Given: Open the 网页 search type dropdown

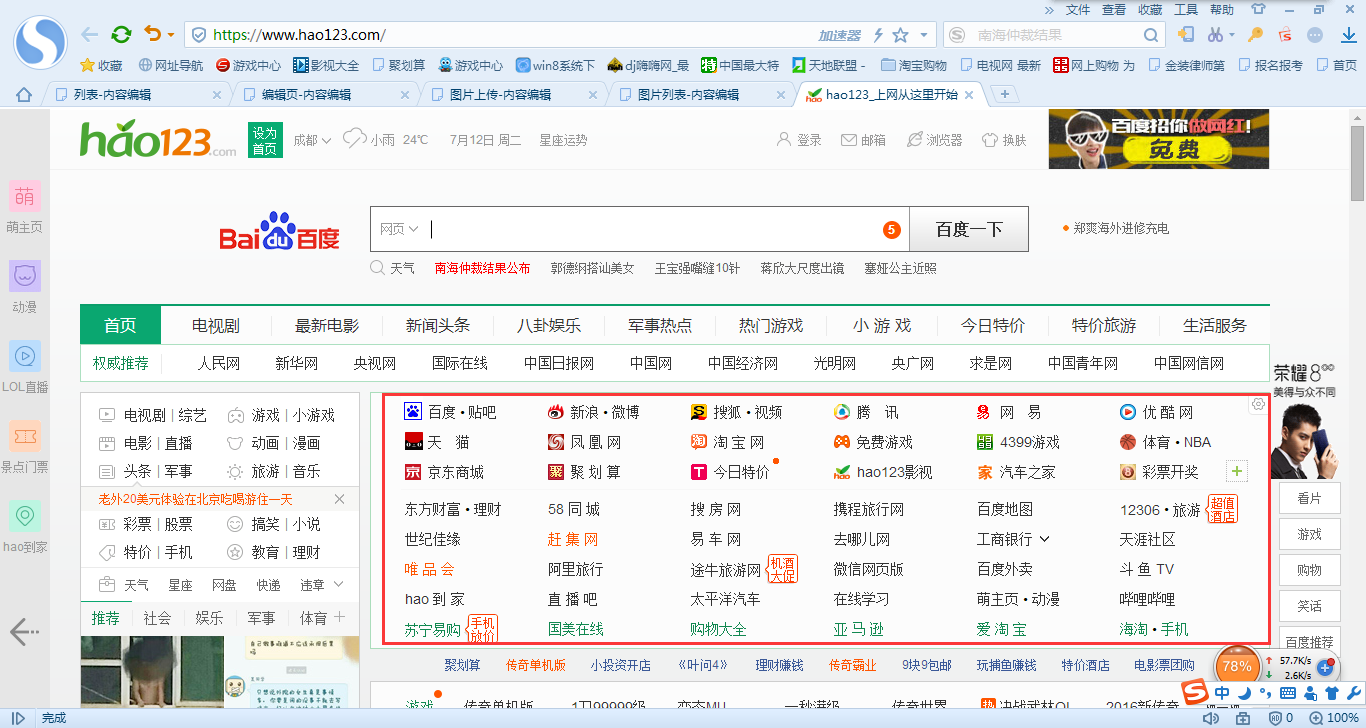Looking at the screenshot, I should pos(398,229).
